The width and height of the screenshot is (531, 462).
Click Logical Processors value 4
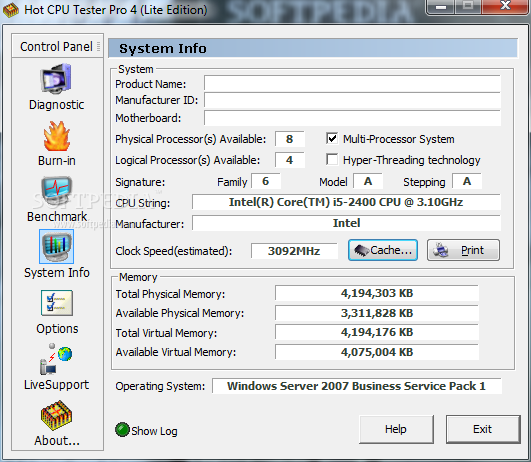coord(290,160)
